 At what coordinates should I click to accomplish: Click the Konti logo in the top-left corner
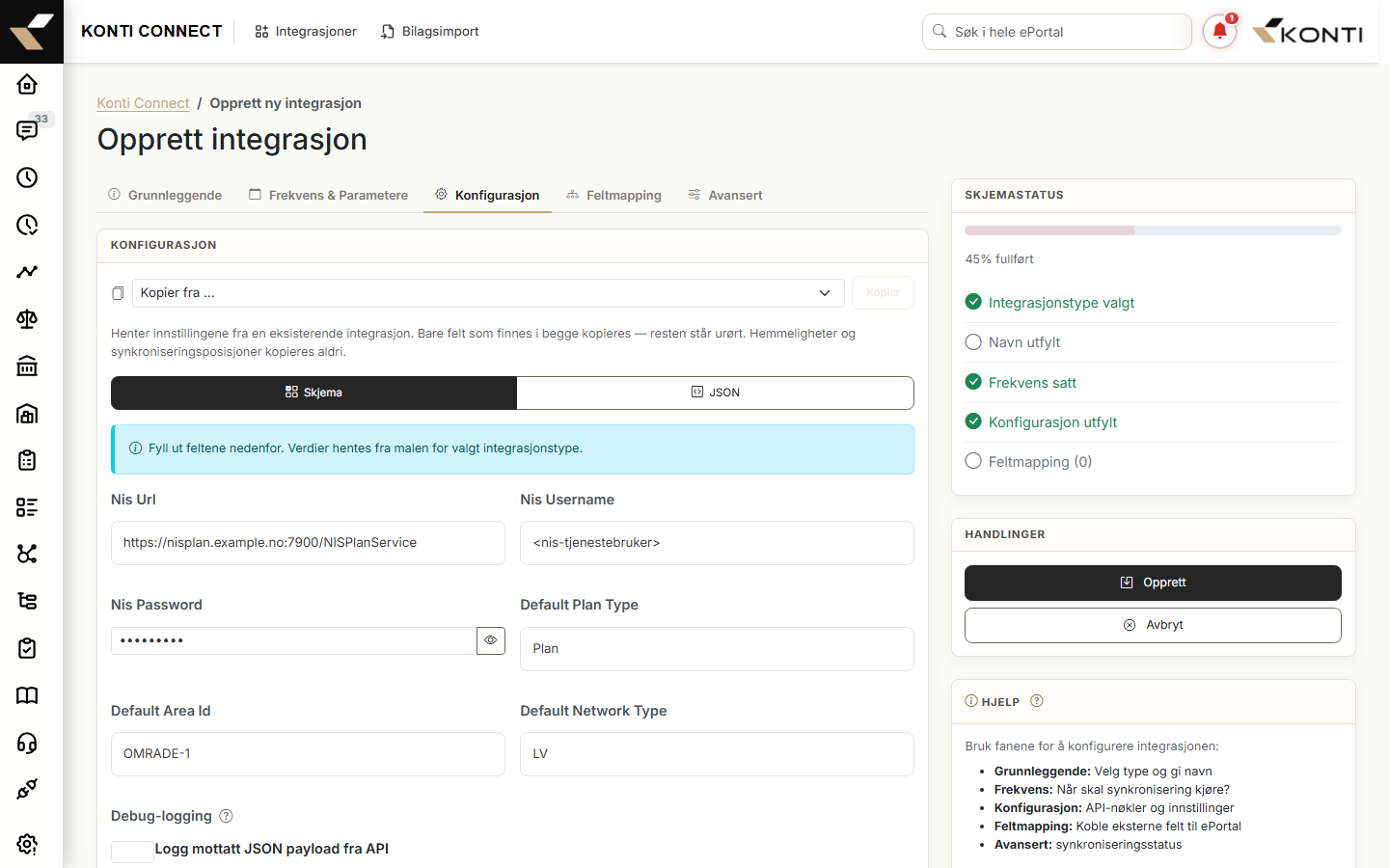pyautogui.click(x=32, y=32)
